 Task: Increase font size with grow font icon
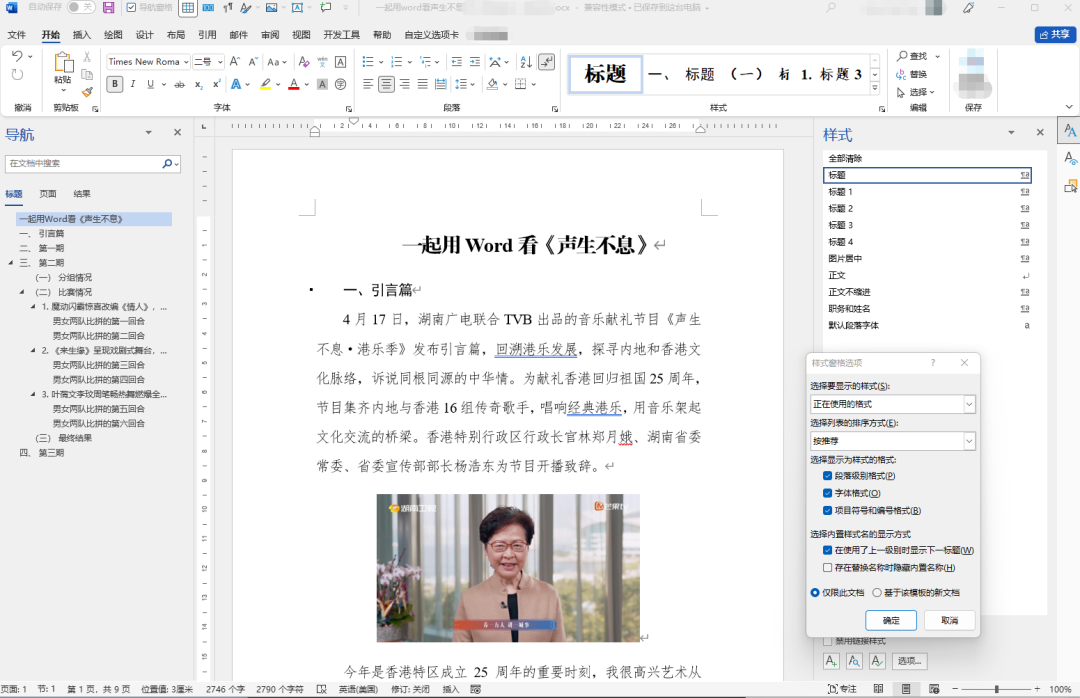235,62
